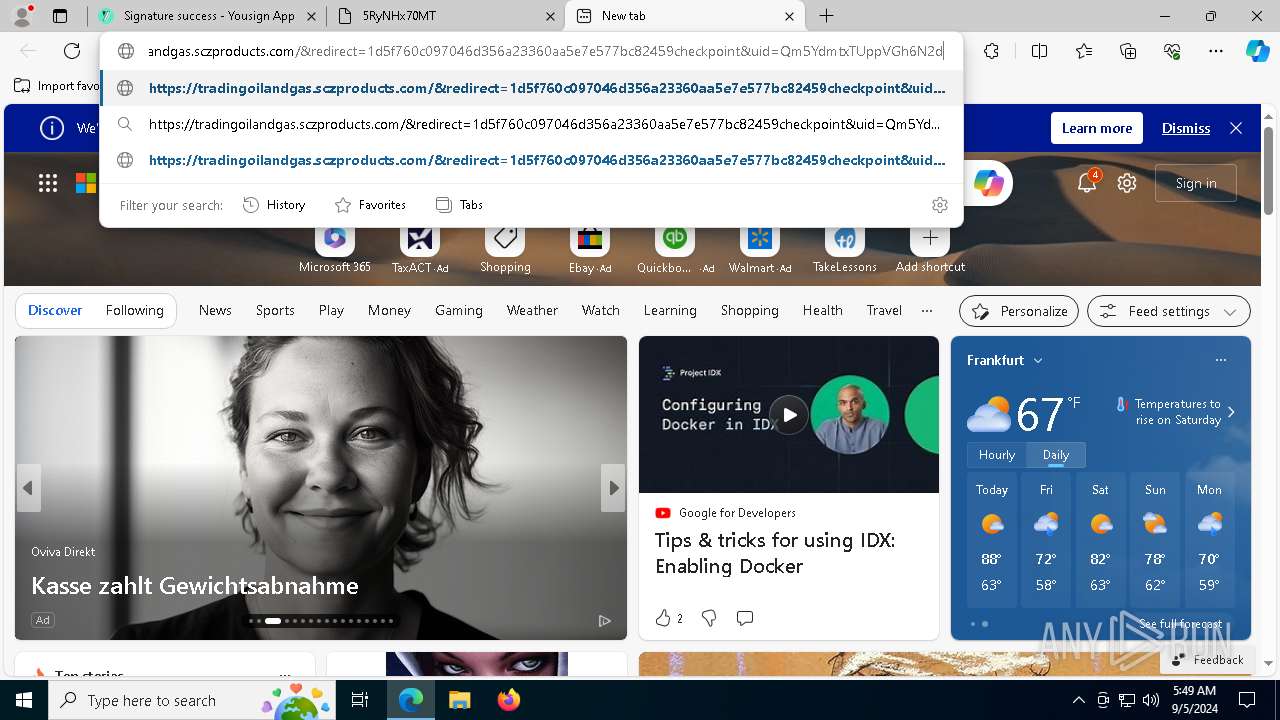Open the Collections toolbar icon
This screenshot has height=720, width=1280.
click(1128, 51)
